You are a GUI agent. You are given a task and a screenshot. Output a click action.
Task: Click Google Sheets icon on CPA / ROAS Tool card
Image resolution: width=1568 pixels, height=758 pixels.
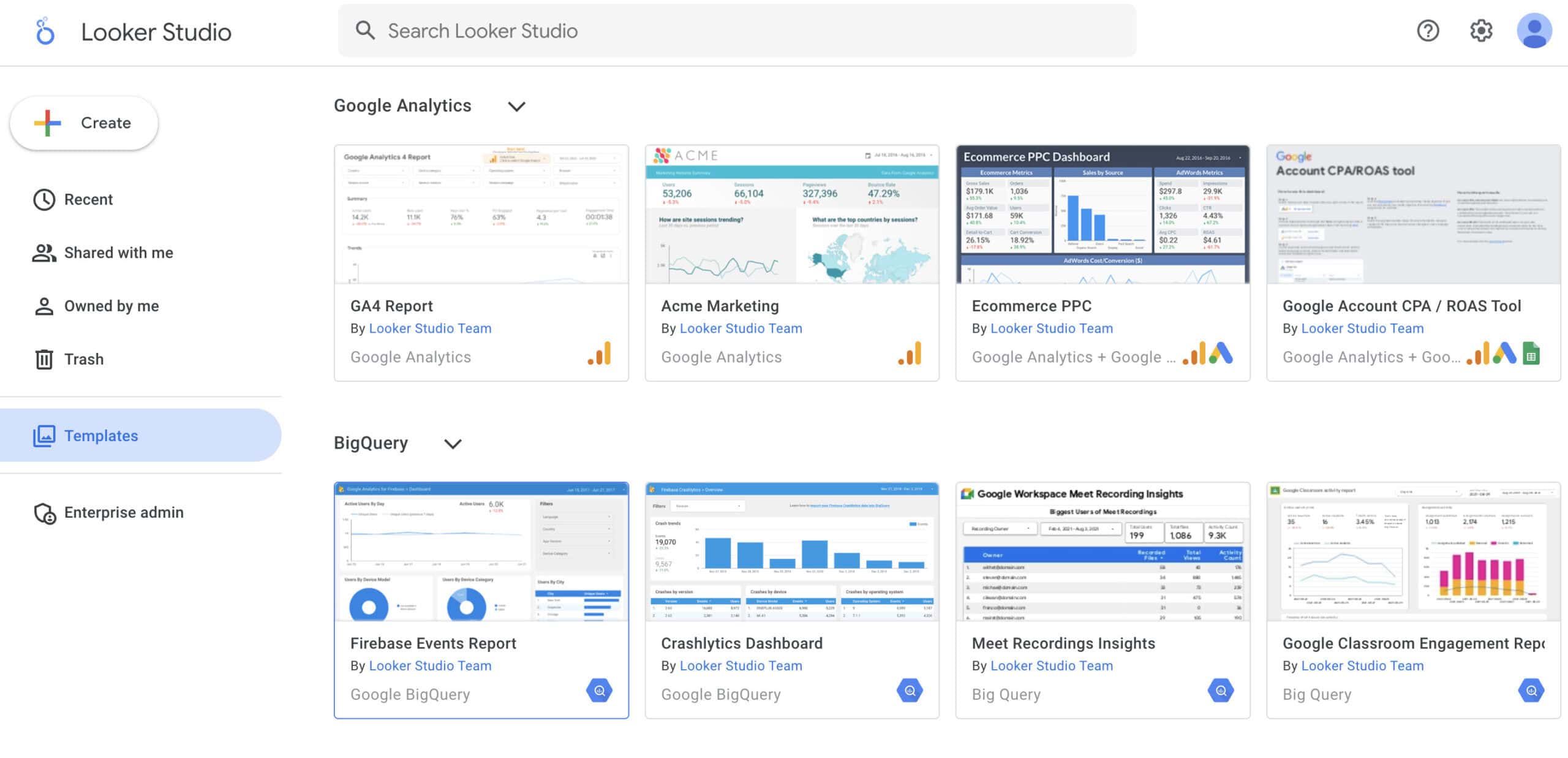click(x=1531, y=354)
